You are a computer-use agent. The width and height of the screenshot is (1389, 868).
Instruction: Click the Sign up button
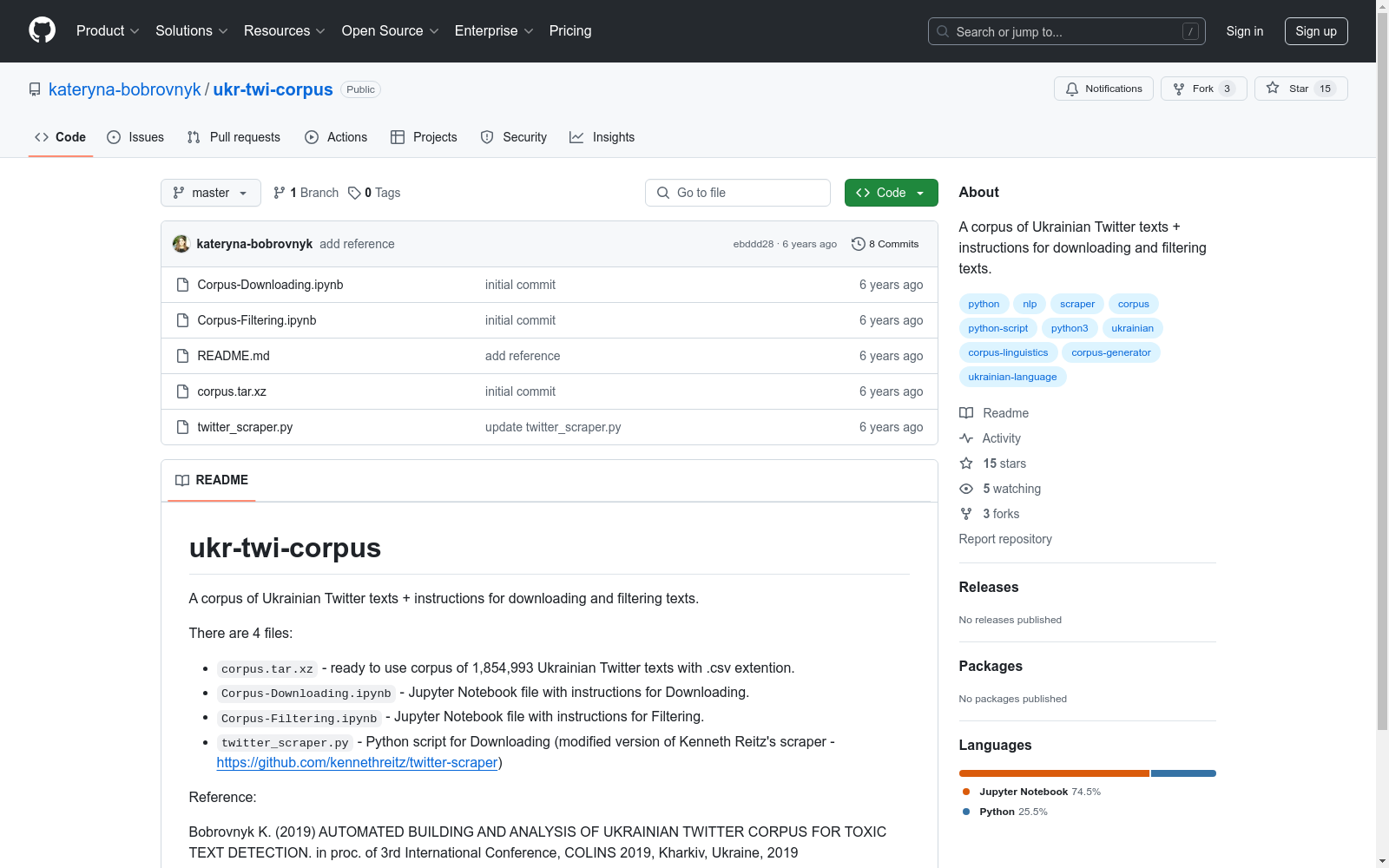(1316, 31)
